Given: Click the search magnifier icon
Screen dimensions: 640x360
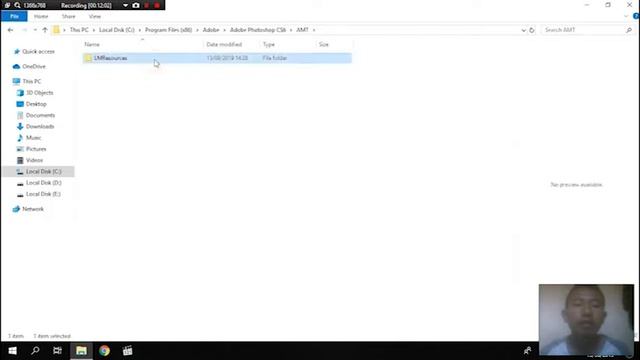Looking at the screenshot, I should [629, 30].
